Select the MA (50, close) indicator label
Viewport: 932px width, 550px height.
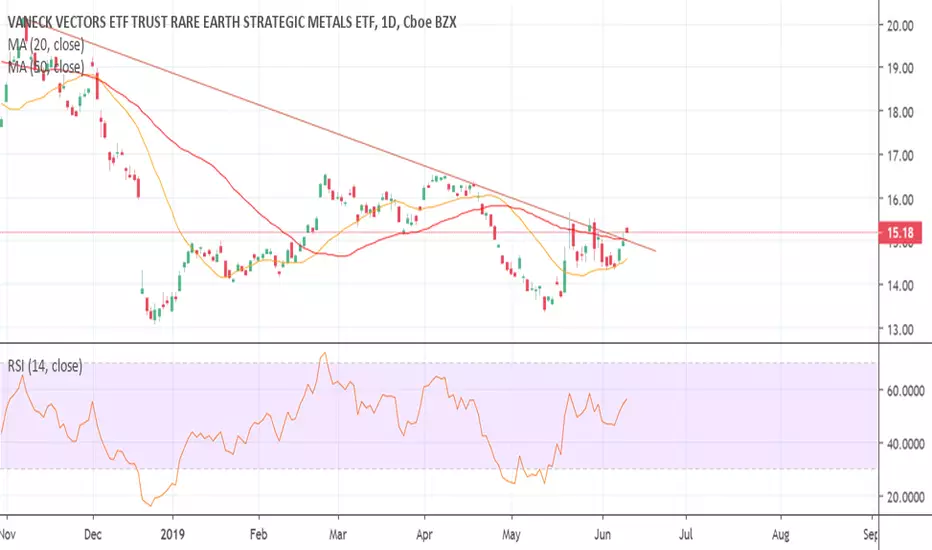click(x=46, y=67)
